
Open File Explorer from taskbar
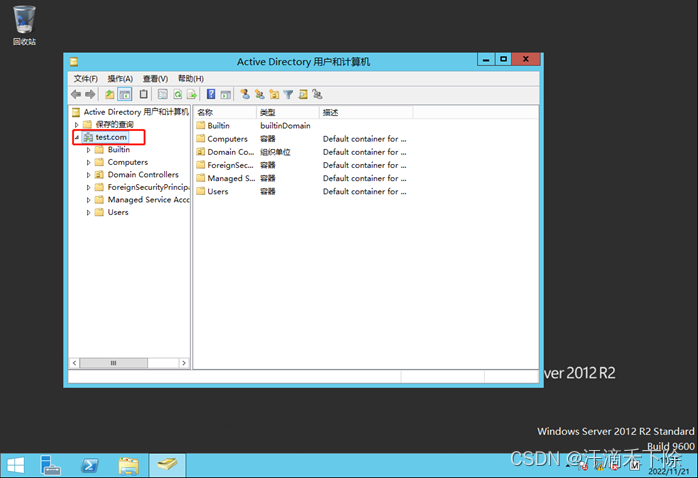(129, 466)
